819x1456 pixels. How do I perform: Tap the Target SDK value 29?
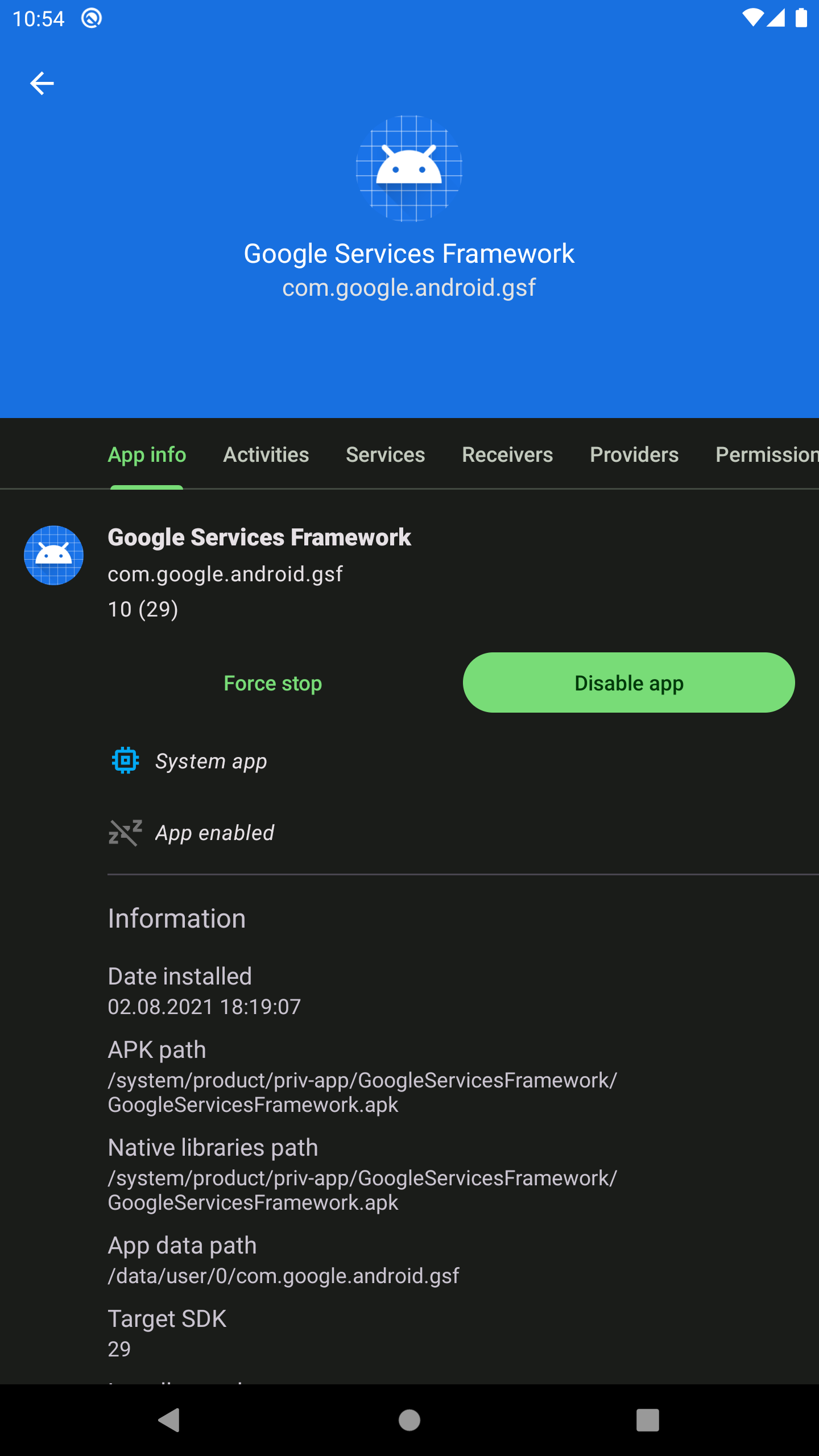pos(119,1350)
